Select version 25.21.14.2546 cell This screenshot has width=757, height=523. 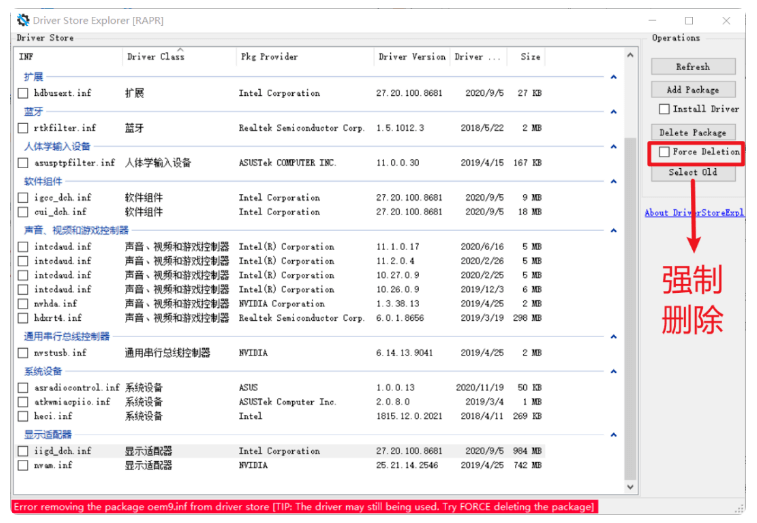tap(407, 466)
